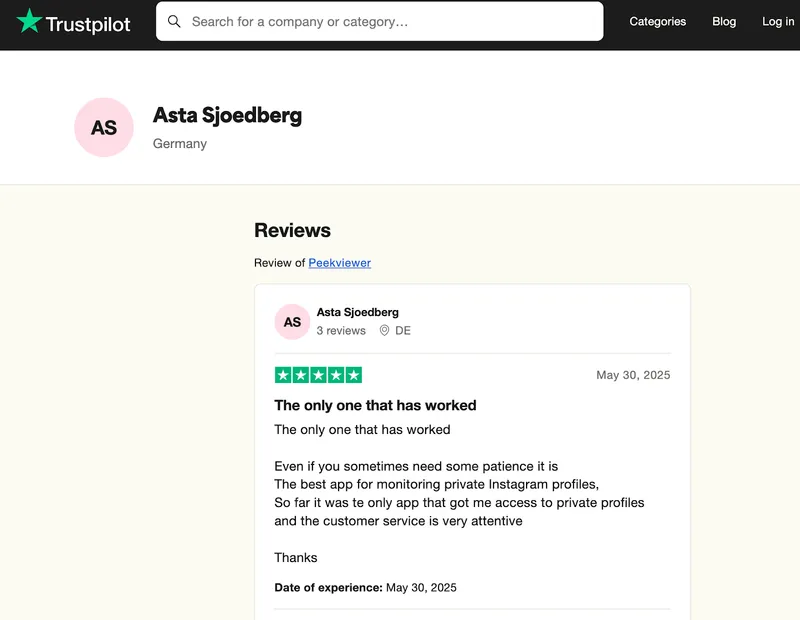Screen dimensions: 800x620
Task: Click the May 30, 2025 review date
Action: coord(633,375)
